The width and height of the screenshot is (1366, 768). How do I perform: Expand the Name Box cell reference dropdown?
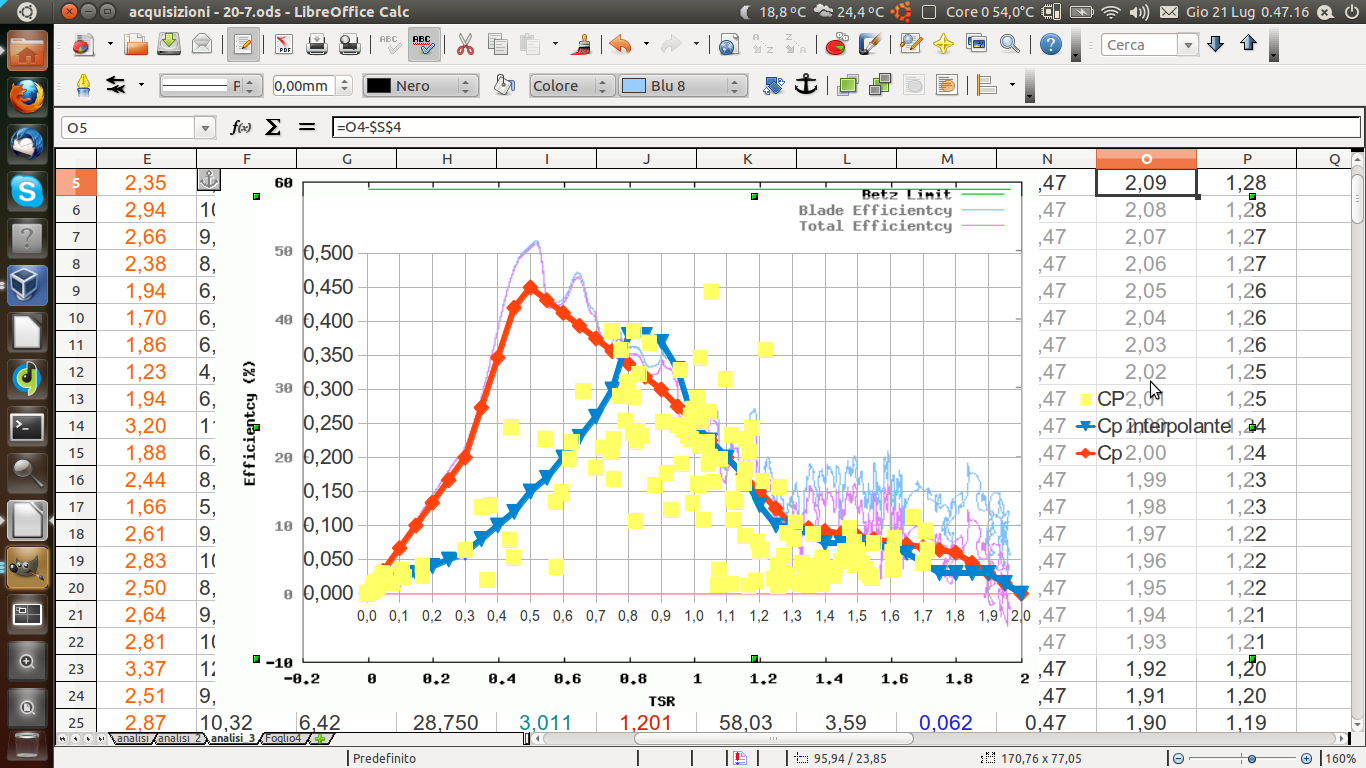(206, 128)
